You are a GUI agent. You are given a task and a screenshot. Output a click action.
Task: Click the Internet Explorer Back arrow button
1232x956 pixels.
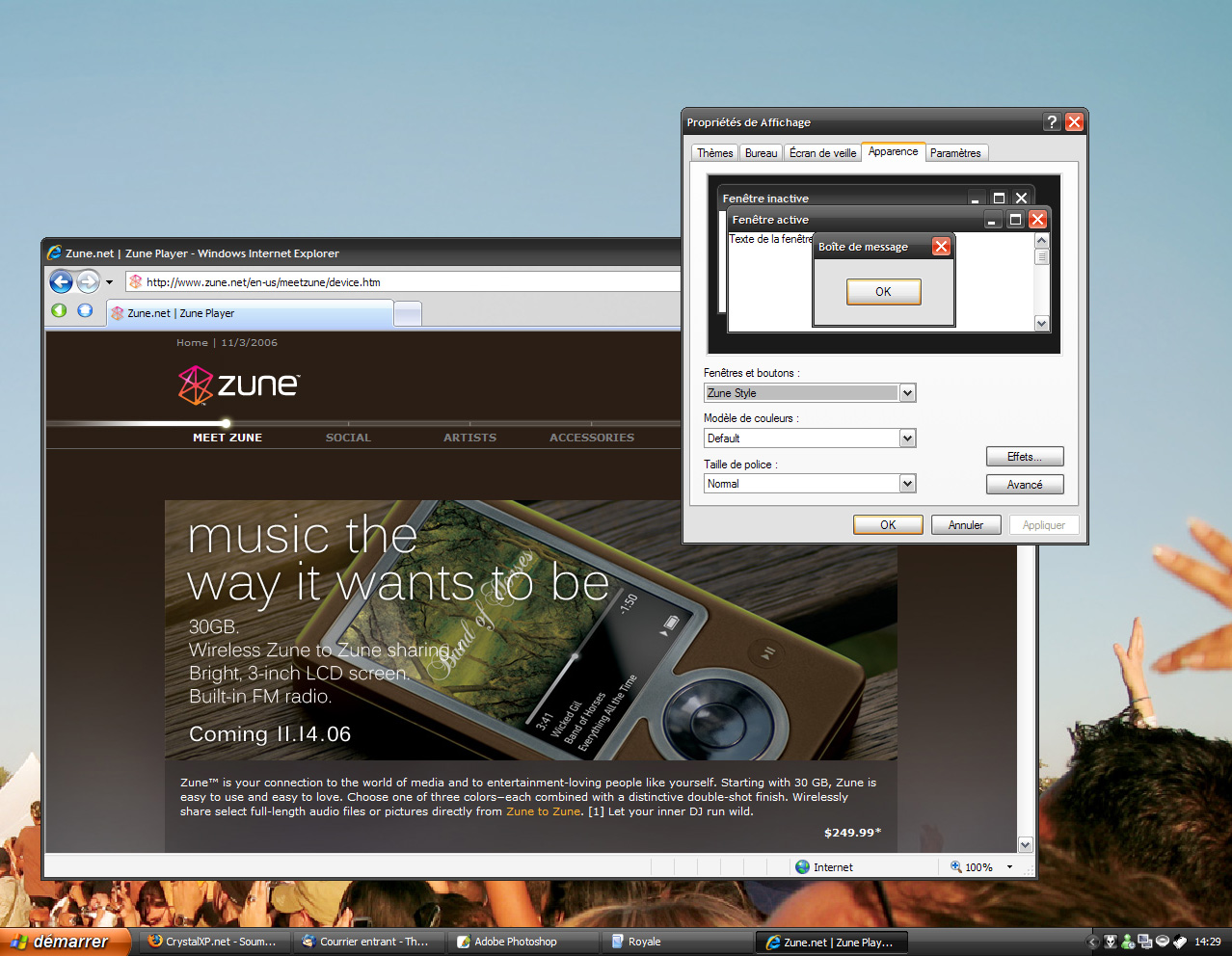tap(61, 281)
